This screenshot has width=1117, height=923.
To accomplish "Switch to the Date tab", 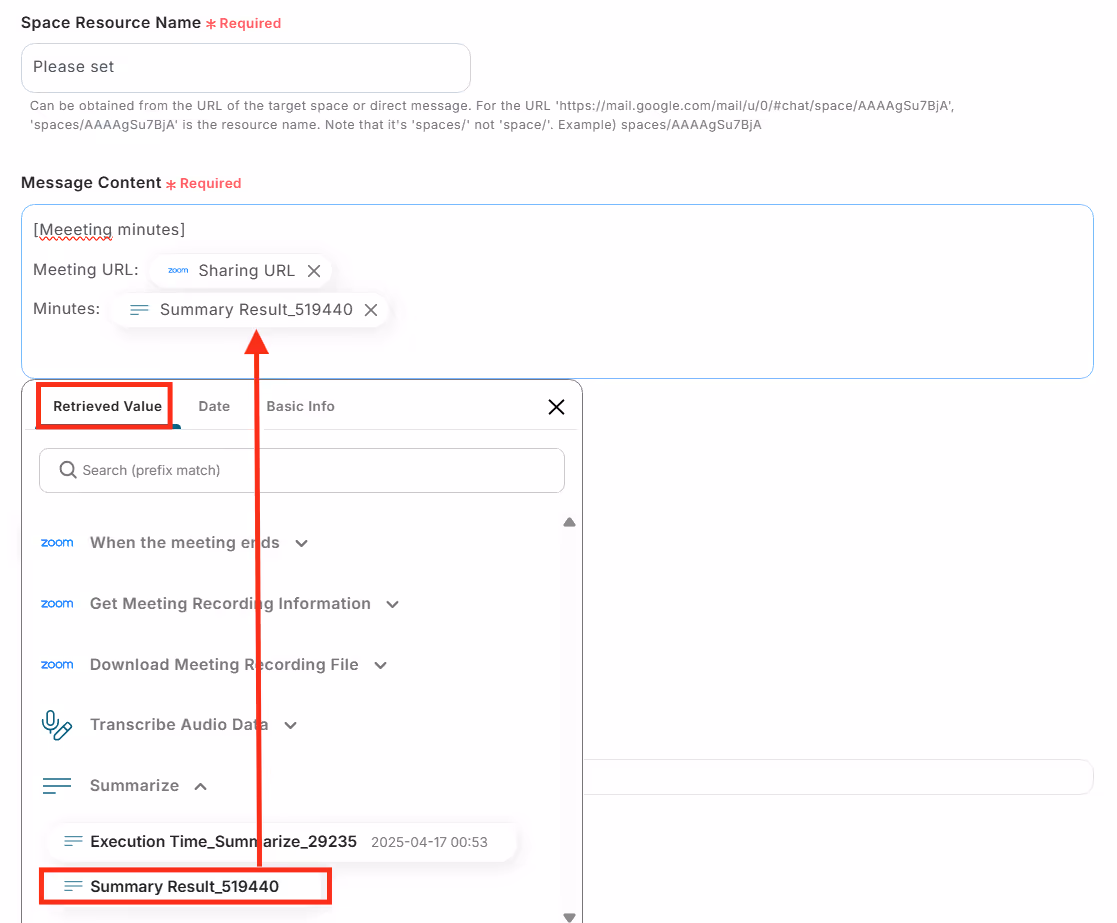I will coord(214,406).
